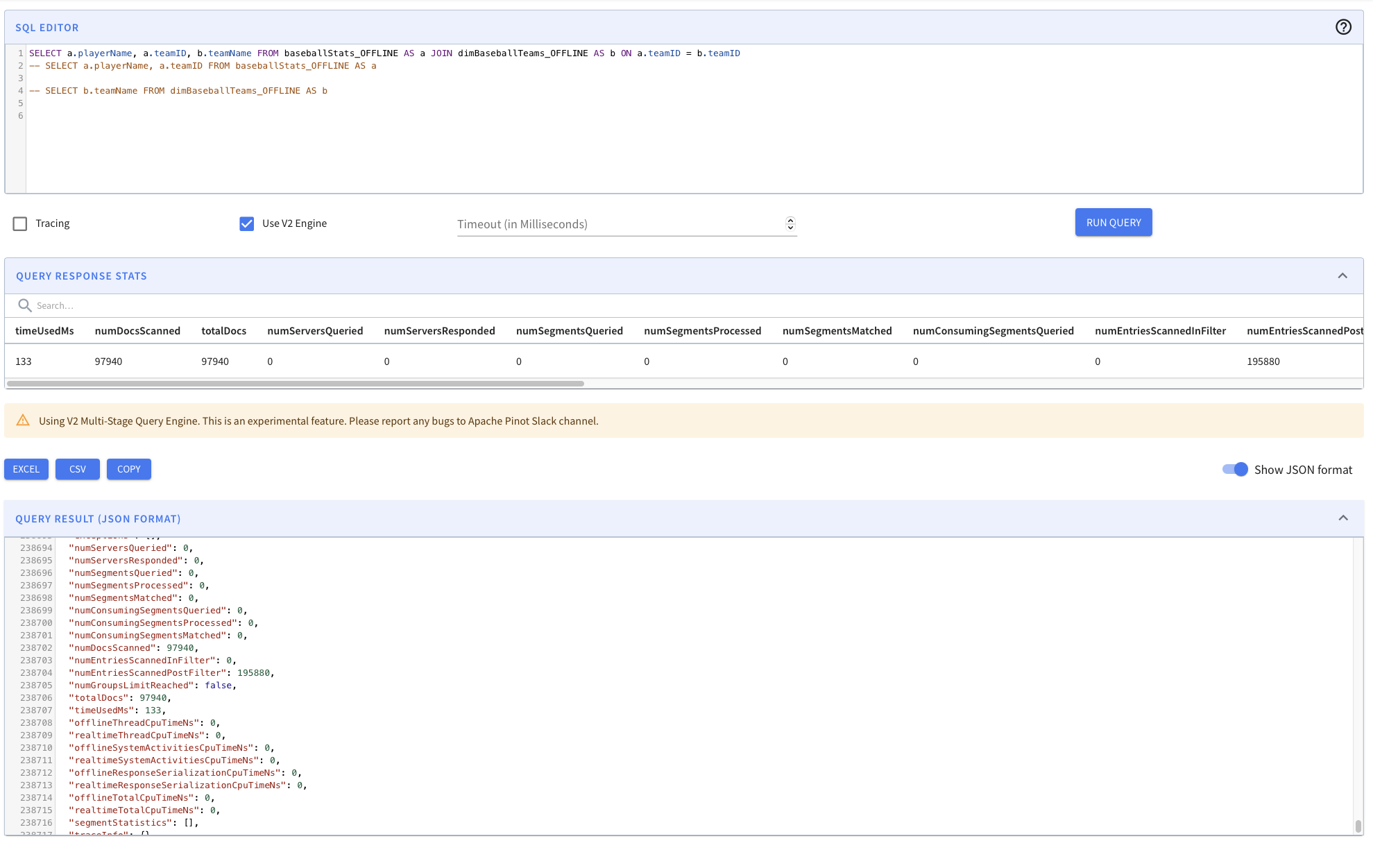
Task: Sort by the timeUsedMs column header
Action: click(x=44, y=331)
